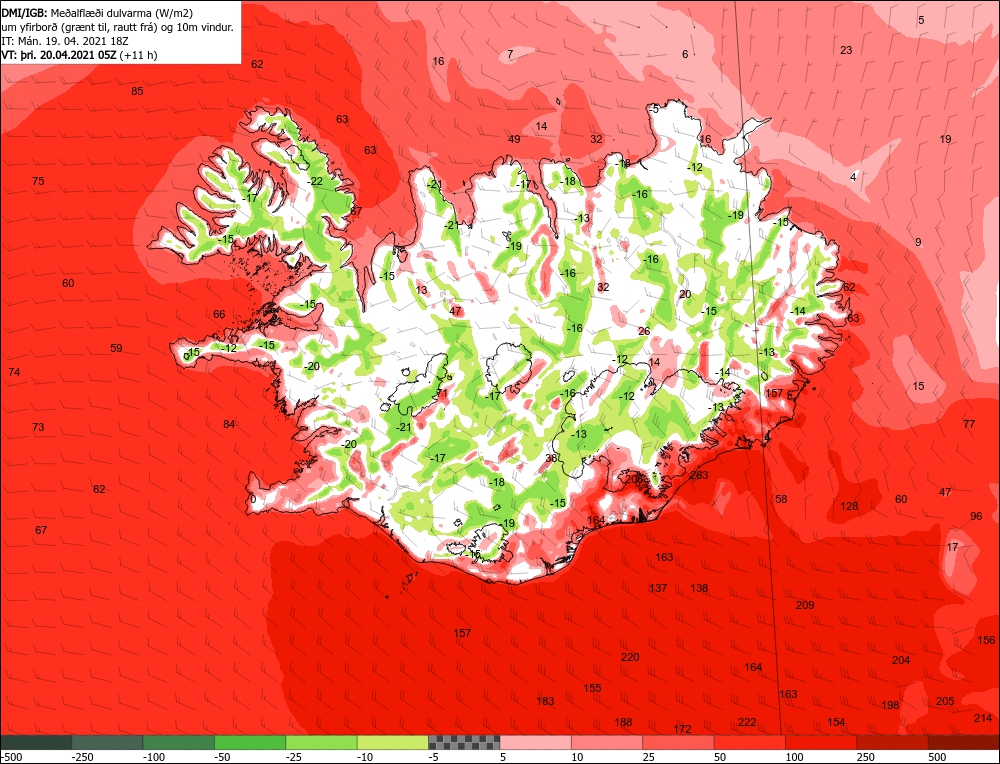Click the map value '209' over the southeast ocean
Image resolution: width=1000 pixels, height=764 pixels.
tap(805, 605)
